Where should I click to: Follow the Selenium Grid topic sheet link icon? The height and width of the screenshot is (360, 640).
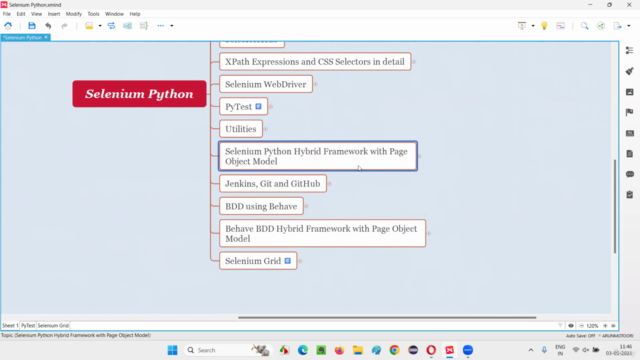pos(288,261)
